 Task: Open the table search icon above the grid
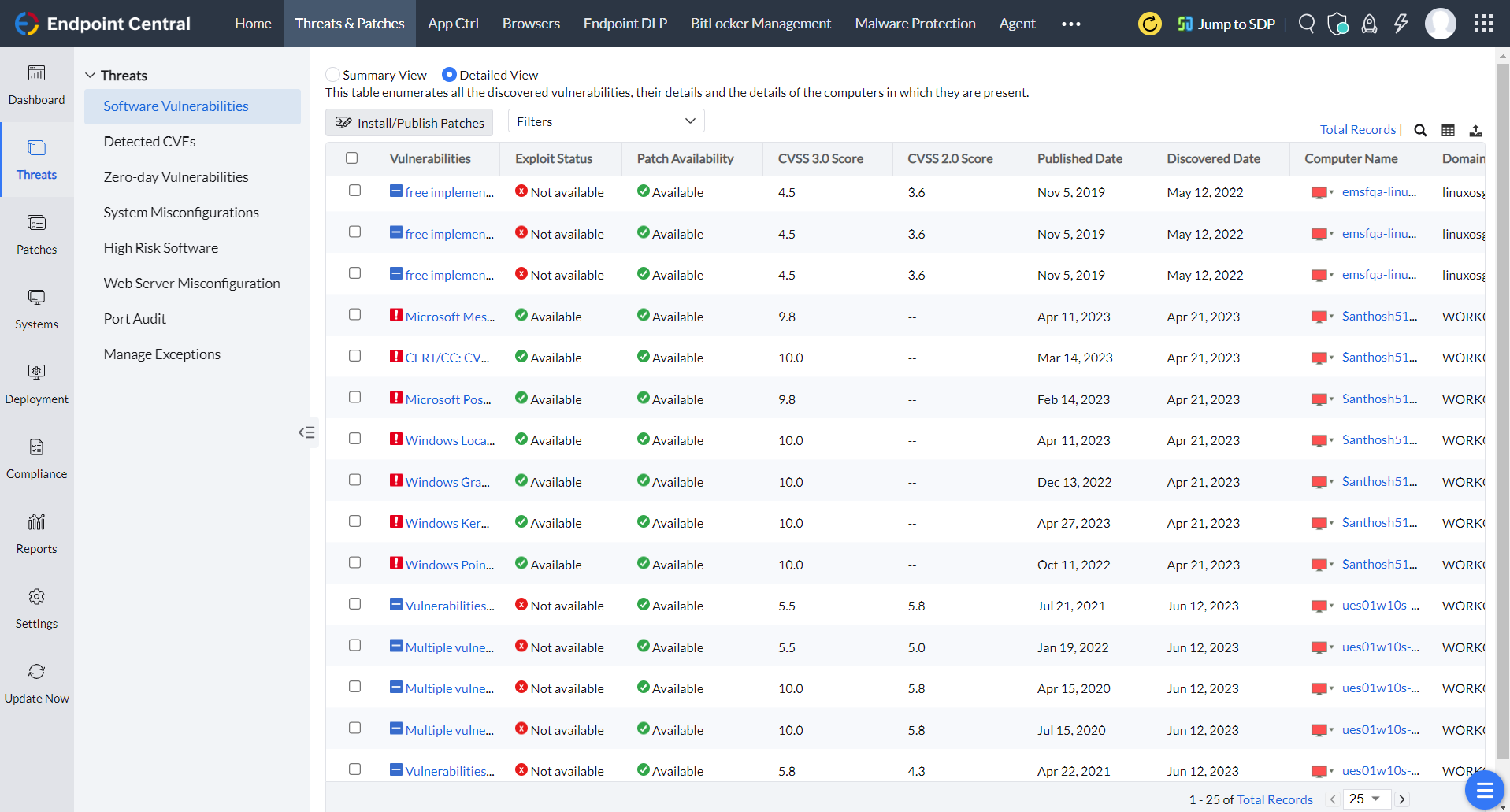click(1420, 130)
